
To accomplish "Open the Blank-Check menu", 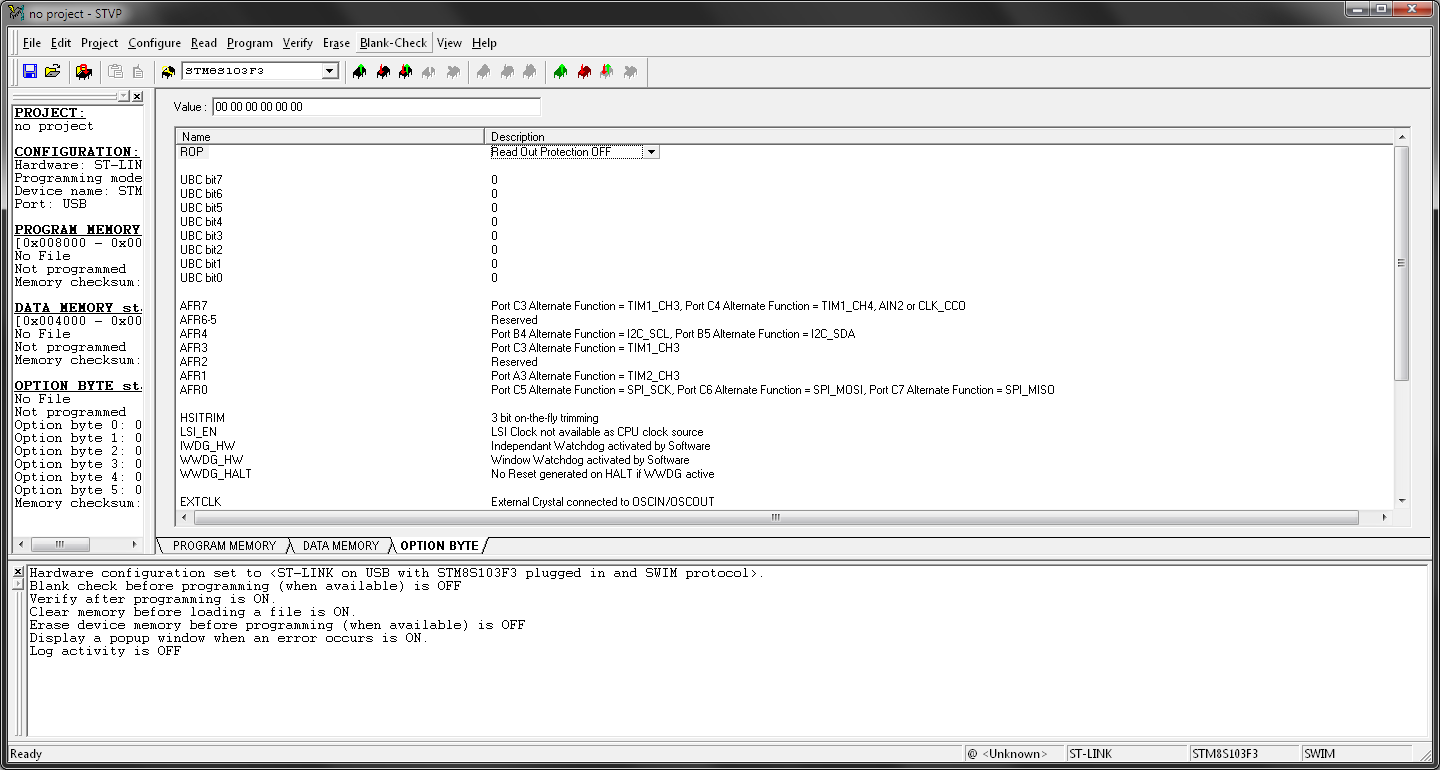I will coord(393,43).
